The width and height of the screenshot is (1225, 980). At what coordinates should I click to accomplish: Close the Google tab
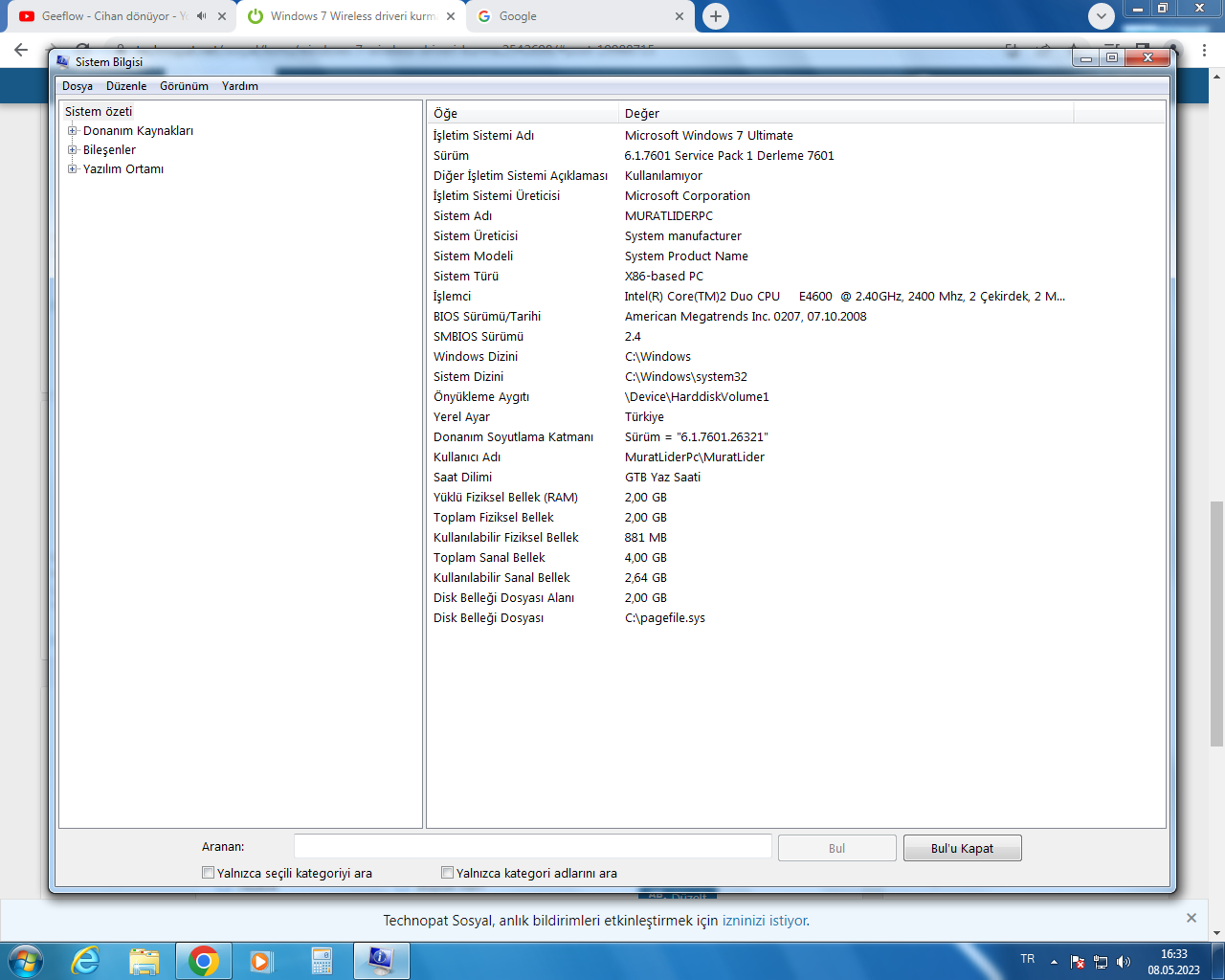point(679,16)
